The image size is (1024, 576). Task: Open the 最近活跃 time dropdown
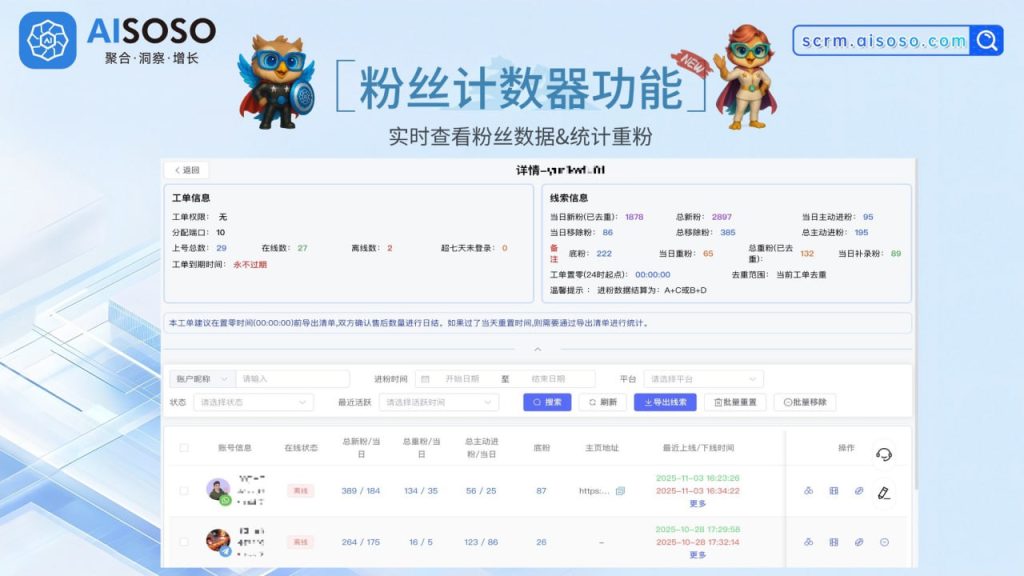coord(438,402)
